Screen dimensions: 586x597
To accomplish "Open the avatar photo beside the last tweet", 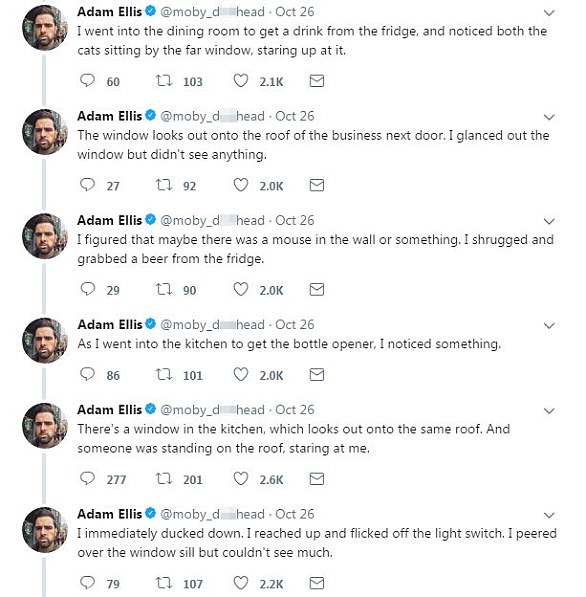I will 45,530.
